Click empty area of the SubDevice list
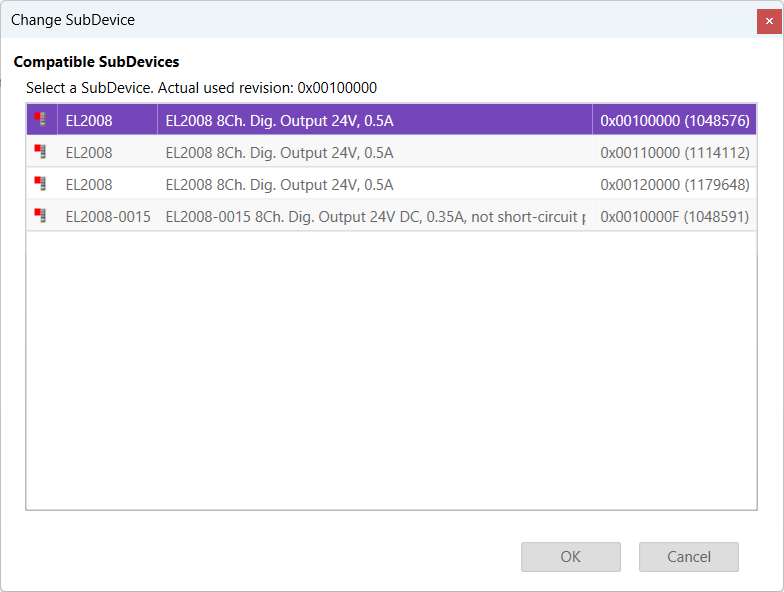 pos(390,370)
